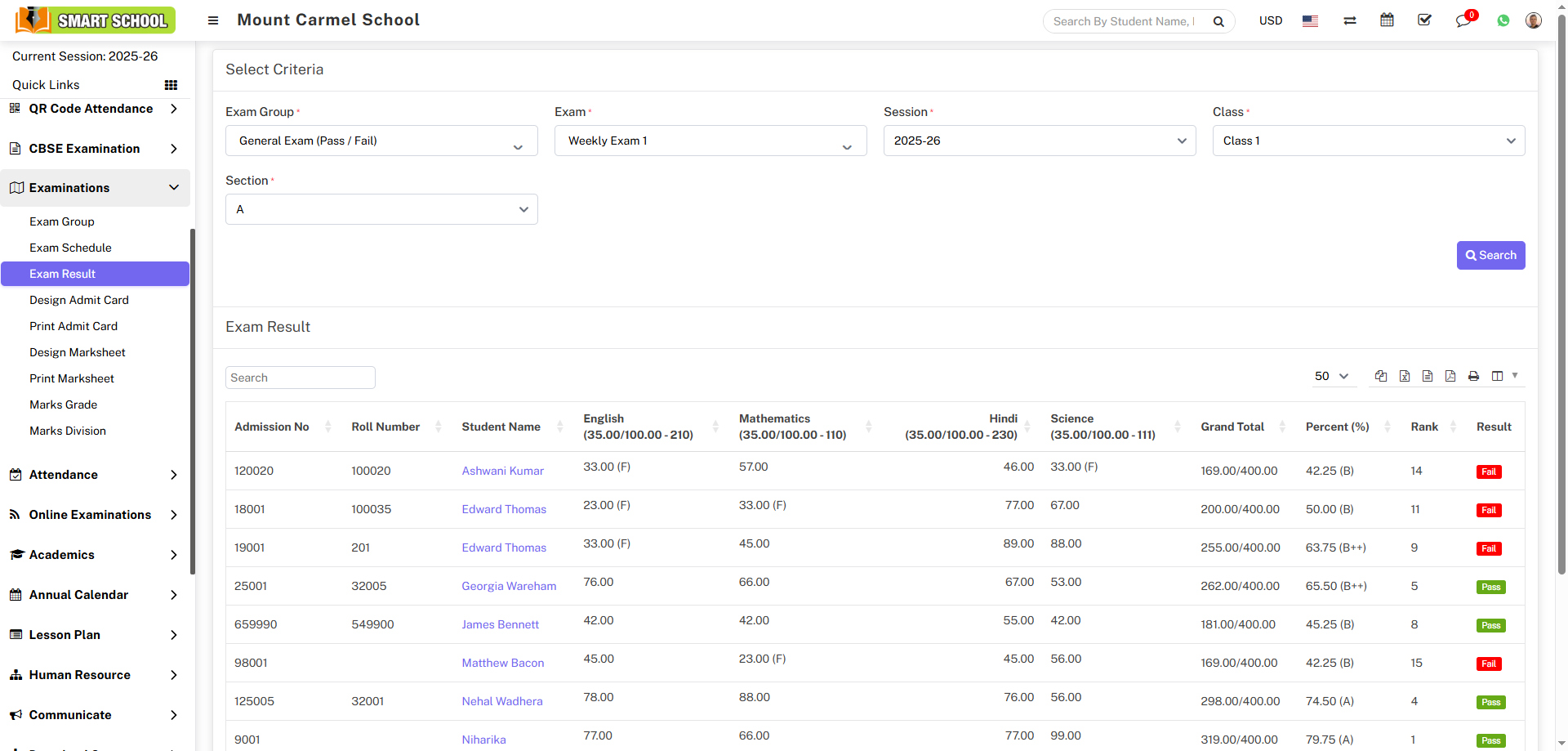
Task: Export results to Excel file
Action: tap(1405, 376)
